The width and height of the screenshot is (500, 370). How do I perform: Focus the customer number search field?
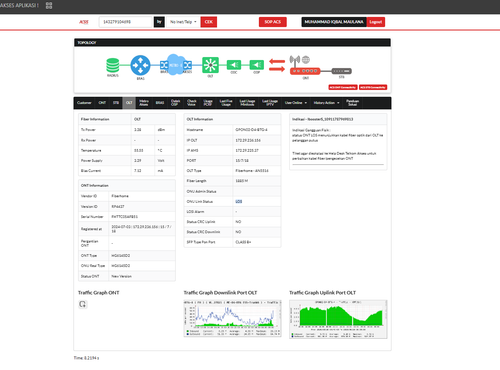pyautogui.click(x=125, y=22)
